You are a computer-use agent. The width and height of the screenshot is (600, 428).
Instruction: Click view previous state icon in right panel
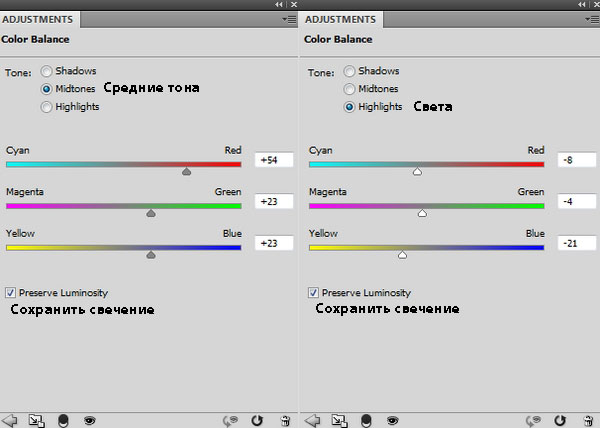click(x=533, y=421)
